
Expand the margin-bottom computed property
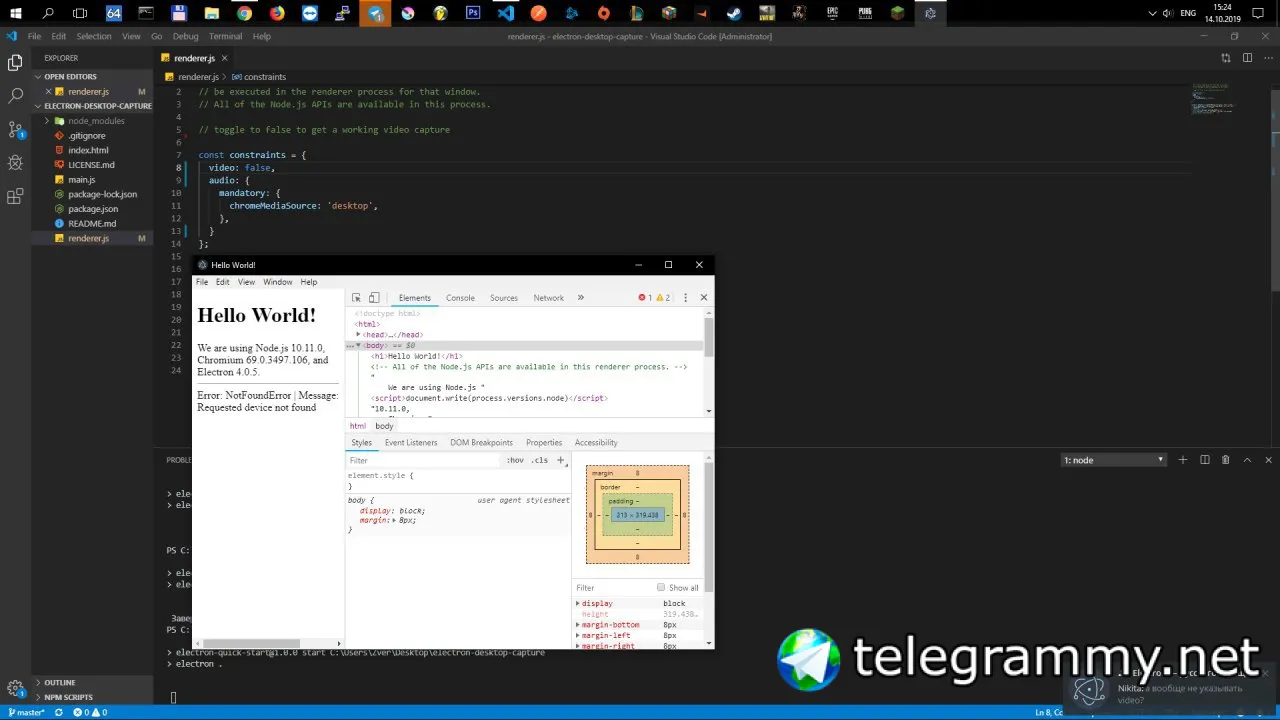pyautogui.click(x=578, y=625)
